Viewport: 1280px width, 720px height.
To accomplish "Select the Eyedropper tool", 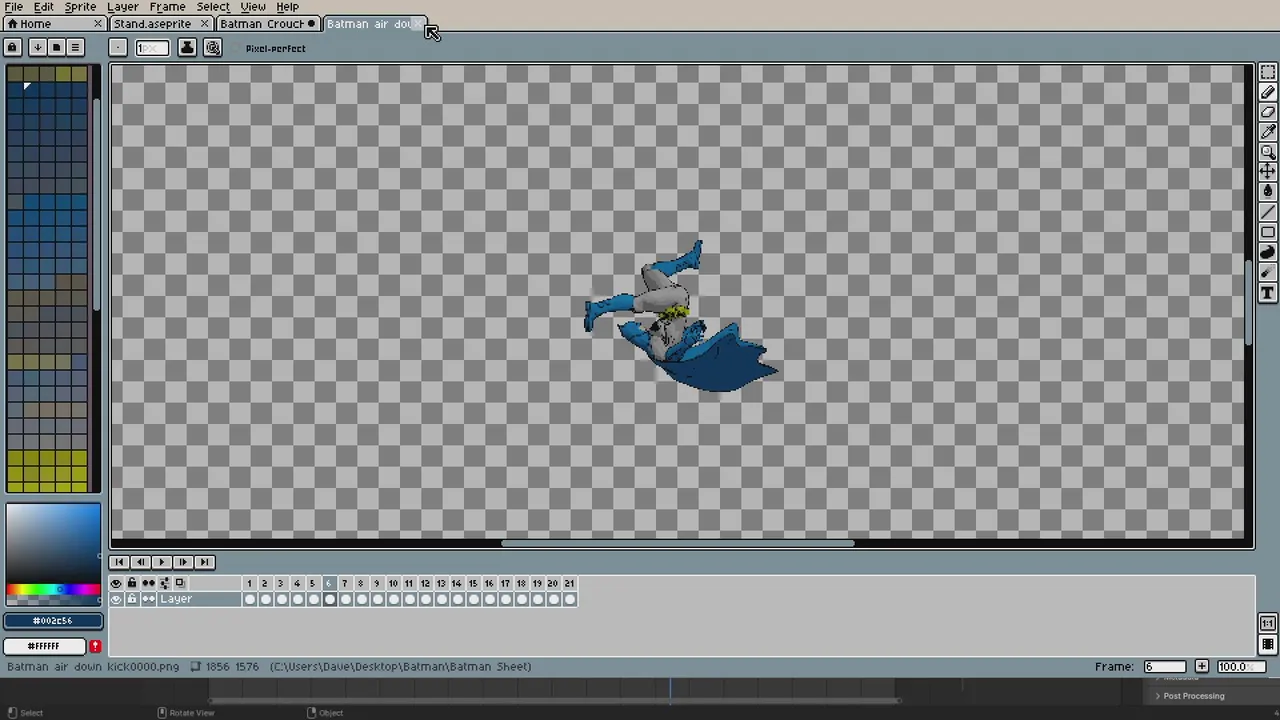I will pos(1268,132).
